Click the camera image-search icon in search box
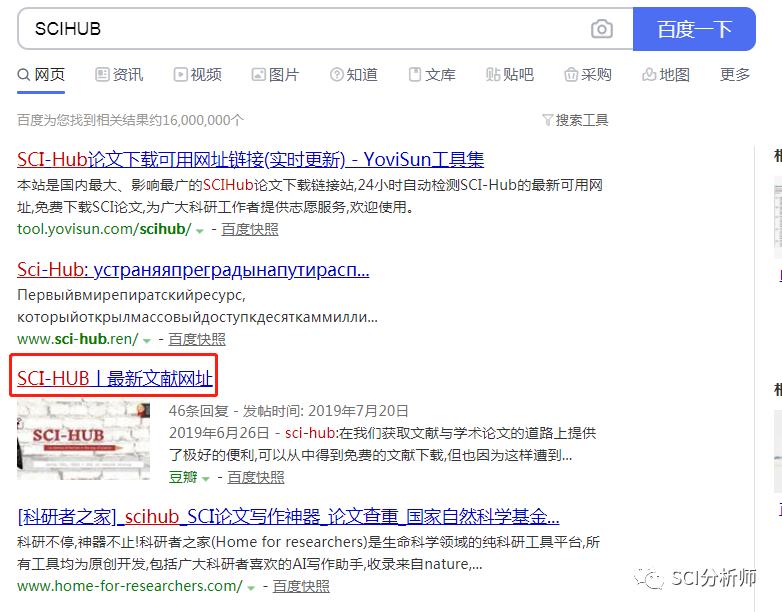Viewport: 782px width, 612px height. coord(601,29)
